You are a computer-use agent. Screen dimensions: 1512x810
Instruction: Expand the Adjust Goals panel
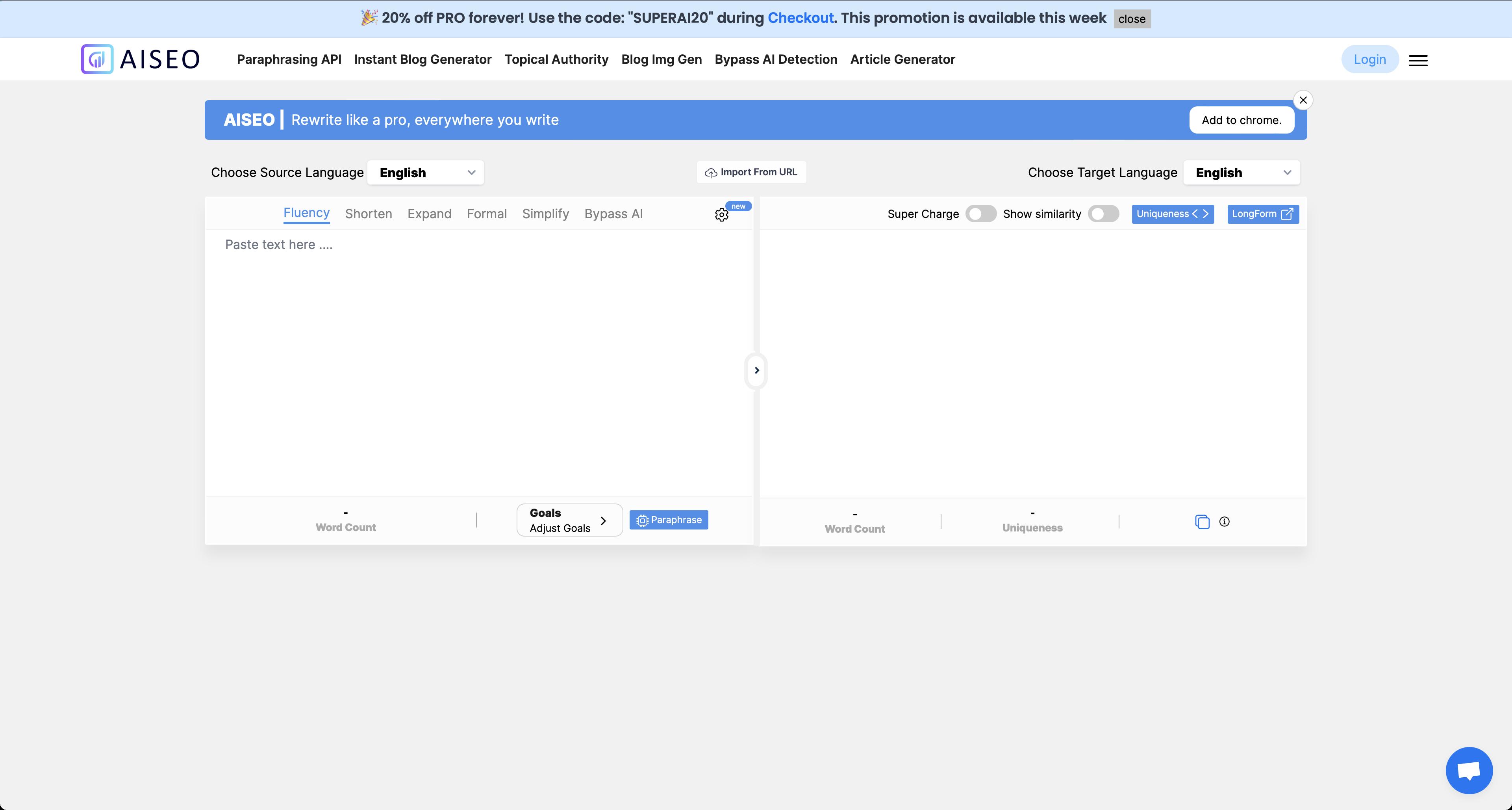pyautogui.click(x=569, y=520)
